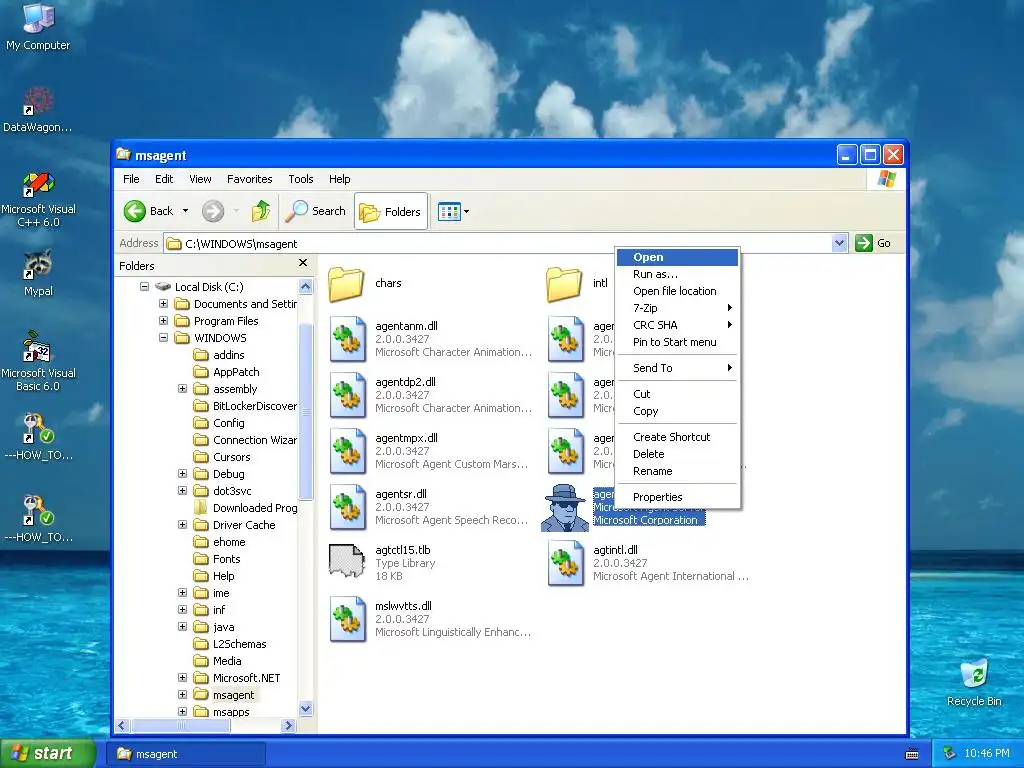
Task: Collapse the Local Disk (C:) tree node
Action: (144, 287)
